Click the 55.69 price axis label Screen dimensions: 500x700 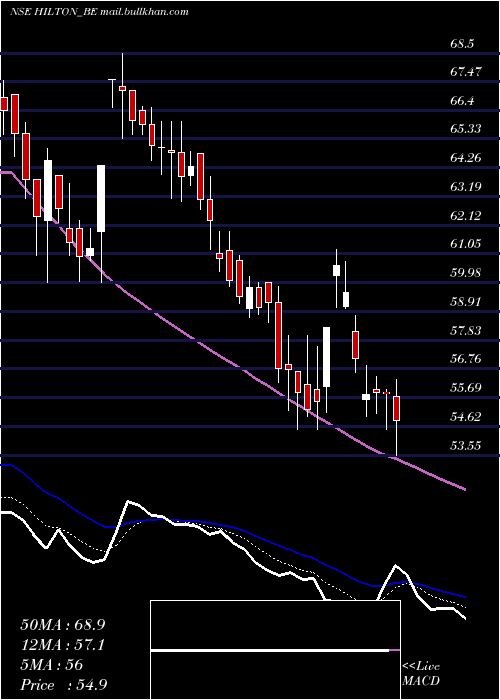(466, 388)
